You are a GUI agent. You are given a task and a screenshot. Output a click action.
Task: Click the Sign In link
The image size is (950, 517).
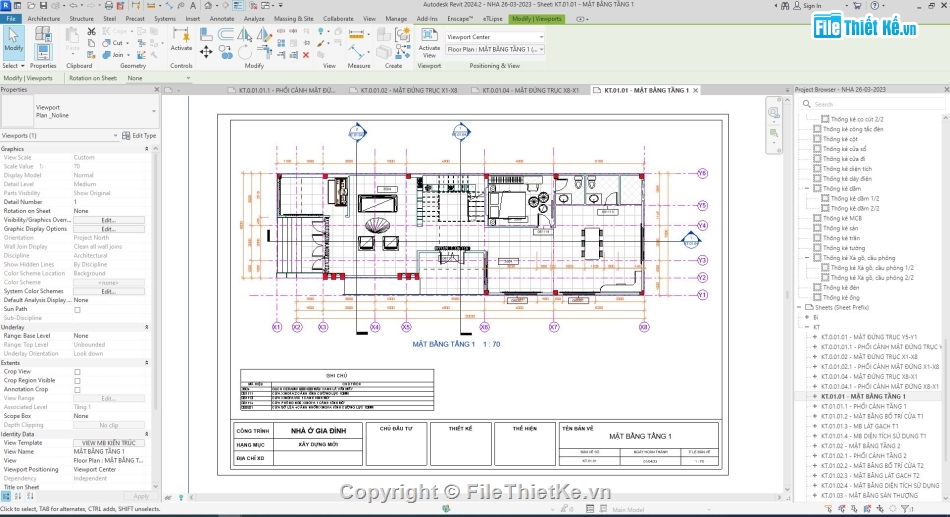point(812,5)
